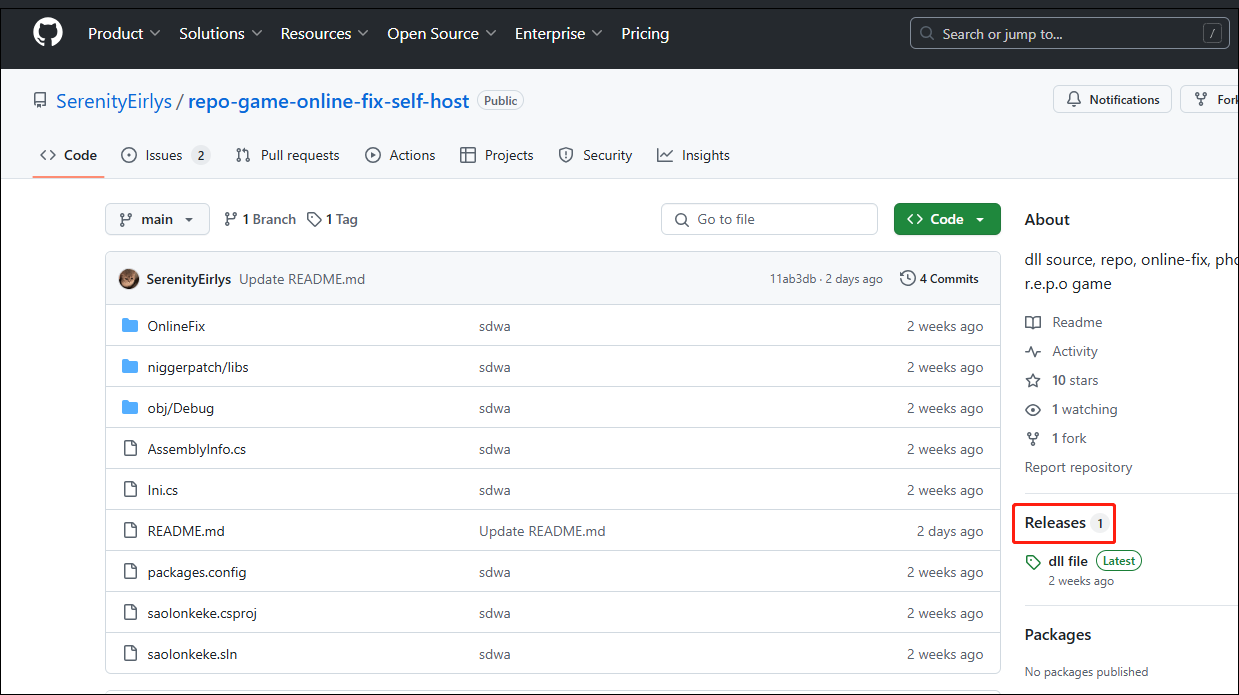Image resolution: width=1239 pixels, height=695 pixels.
Task: Open the Update README.md latest commit message
Action: 302,279
